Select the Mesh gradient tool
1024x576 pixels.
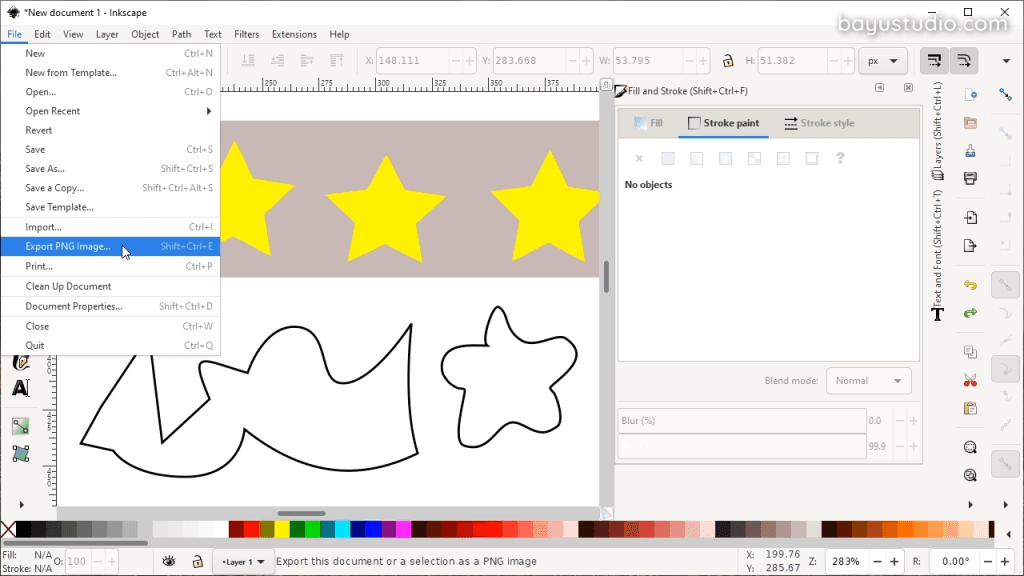coord(20,453)
